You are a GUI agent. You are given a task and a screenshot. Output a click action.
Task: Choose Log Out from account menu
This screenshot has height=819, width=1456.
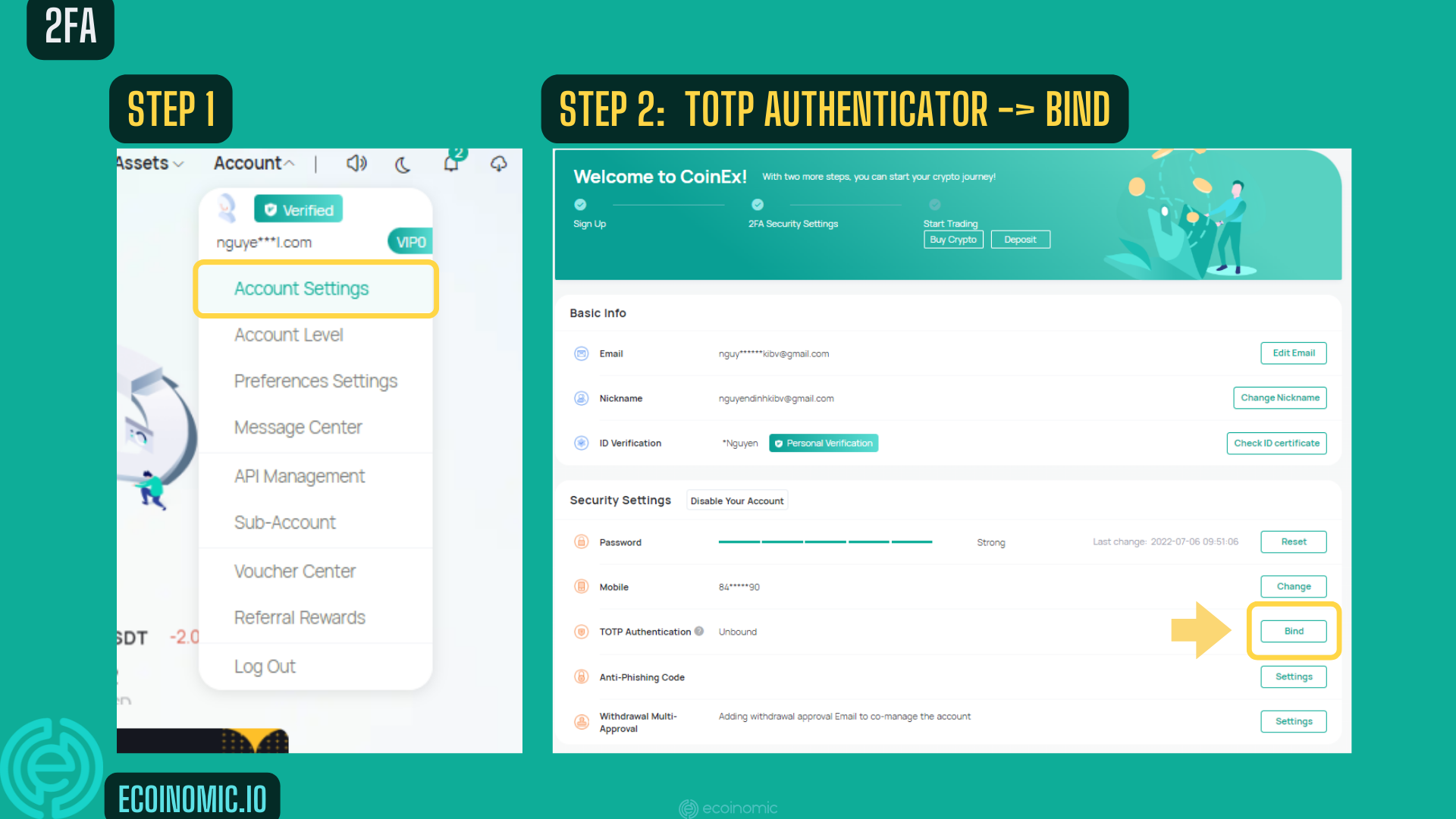tap(265, 667)
